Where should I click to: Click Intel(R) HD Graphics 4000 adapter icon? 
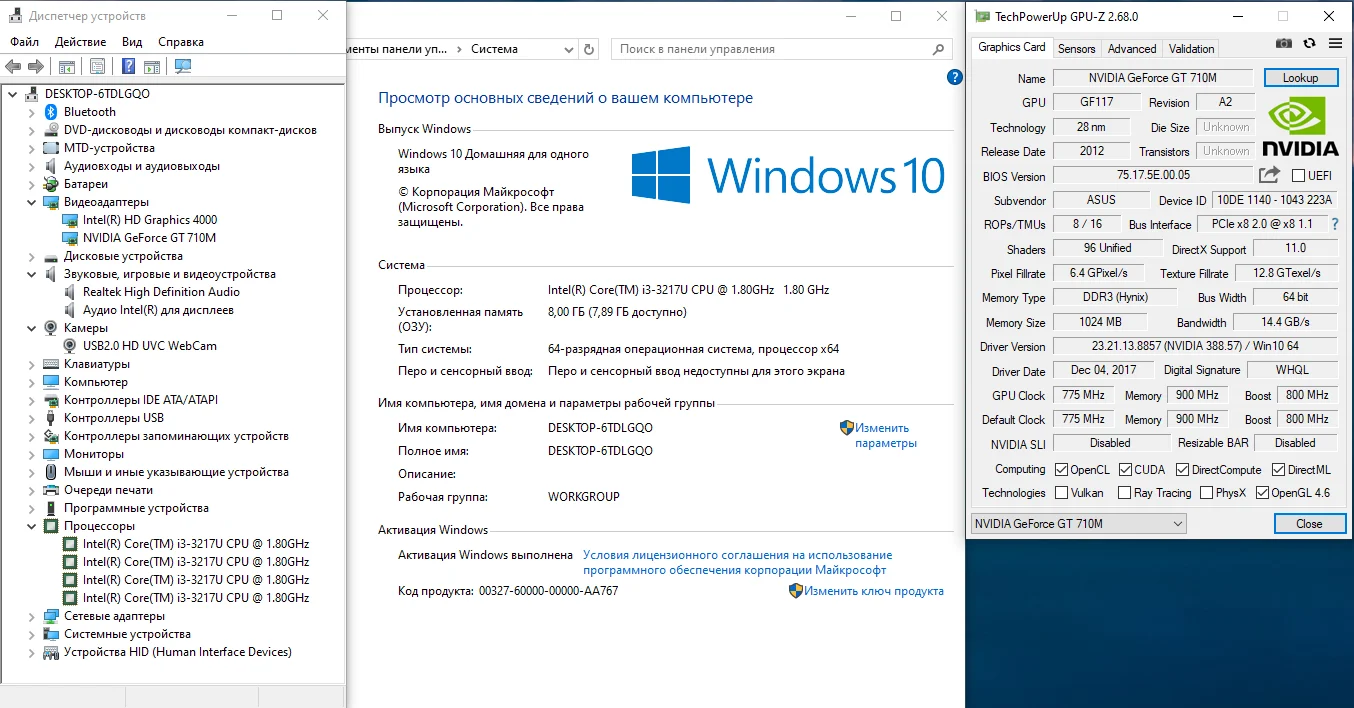(x=70, y=220)
